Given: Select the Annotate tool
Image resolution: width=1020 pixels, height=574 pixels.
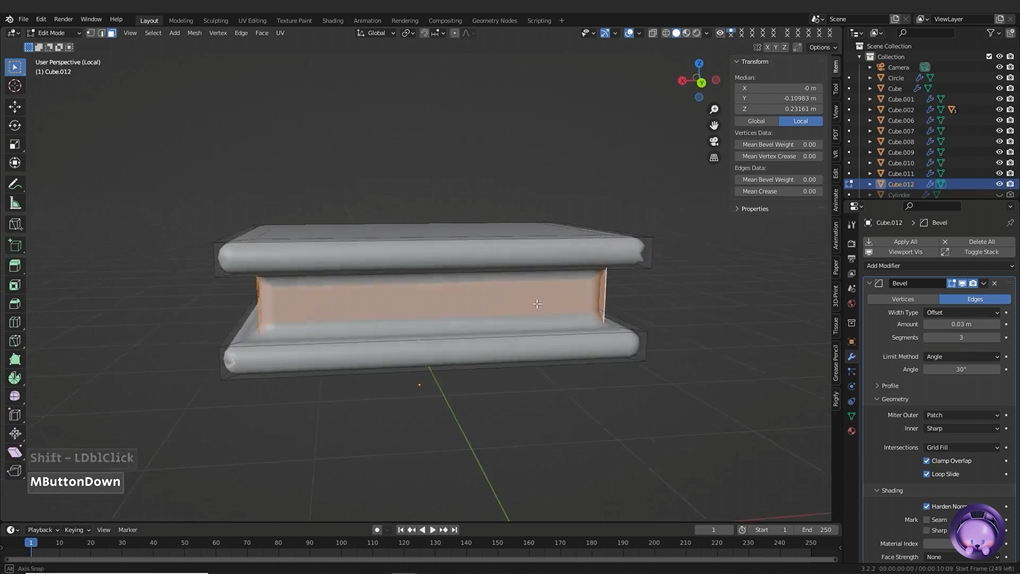Looking at the screenshot, I should coord(15,185).
